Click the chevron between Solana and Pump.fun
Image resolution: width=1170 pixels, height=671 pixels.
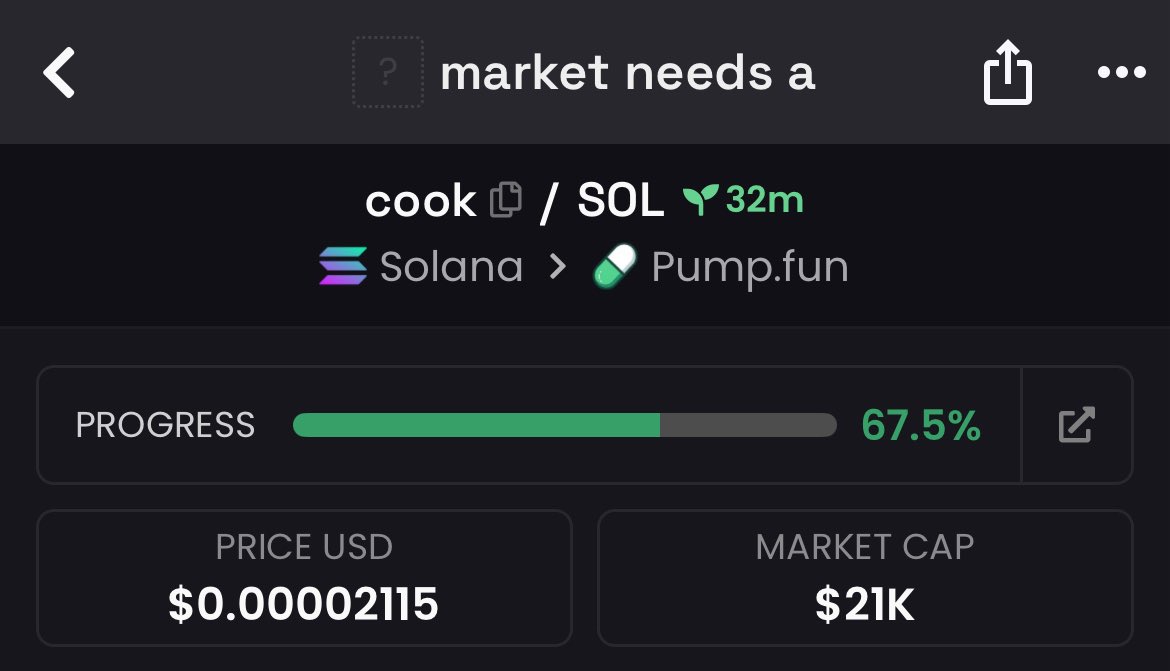coord(558,267)
